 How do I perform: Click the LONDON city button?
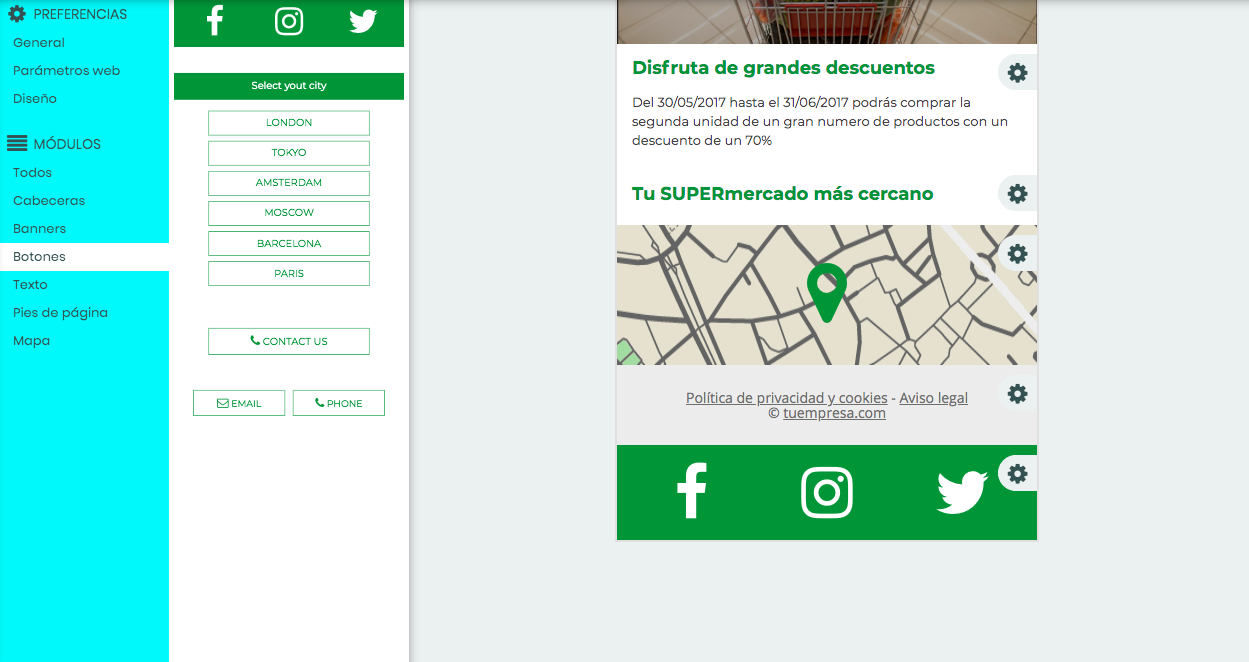(x=289, y=123)
